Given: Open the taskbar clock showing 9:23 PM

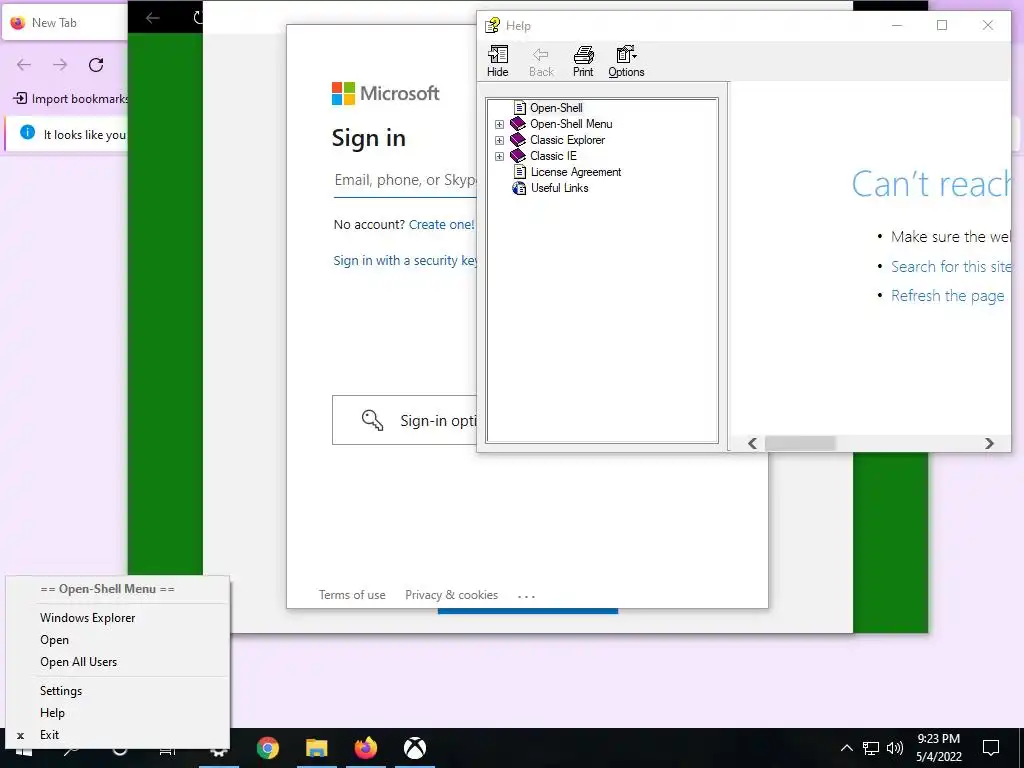Looking at the screenshot, I should pos(938,748).
